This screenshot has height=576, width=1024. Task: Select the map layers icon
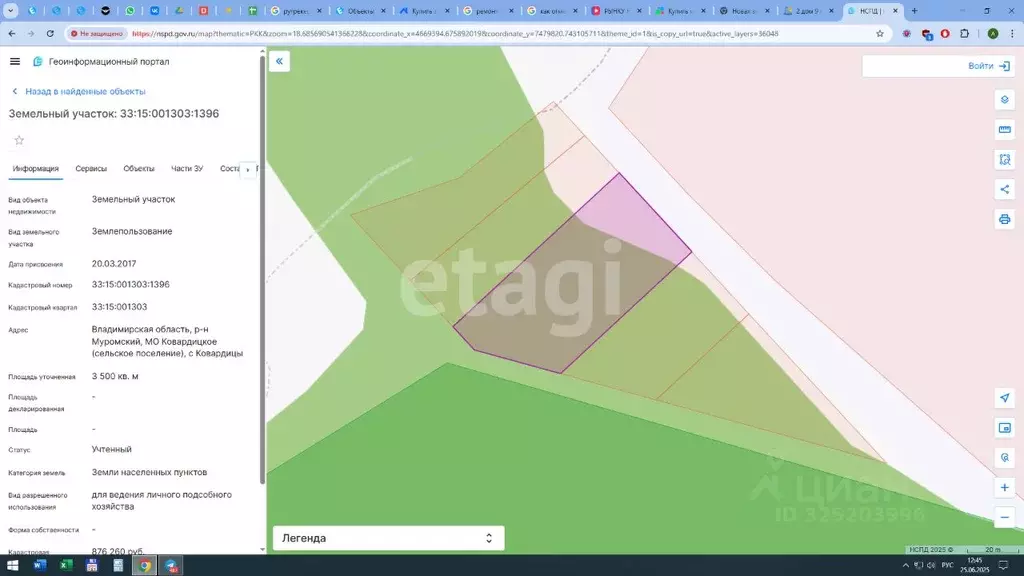tap(1004, 100)
